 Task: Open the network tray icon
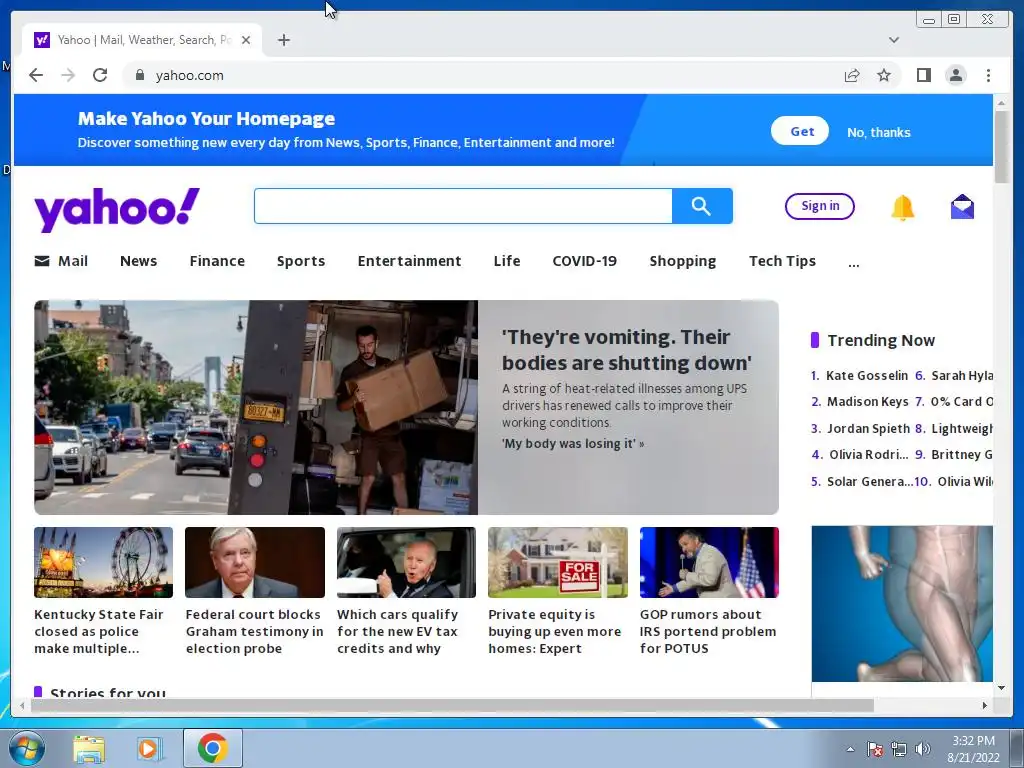[x=899, y=749]
